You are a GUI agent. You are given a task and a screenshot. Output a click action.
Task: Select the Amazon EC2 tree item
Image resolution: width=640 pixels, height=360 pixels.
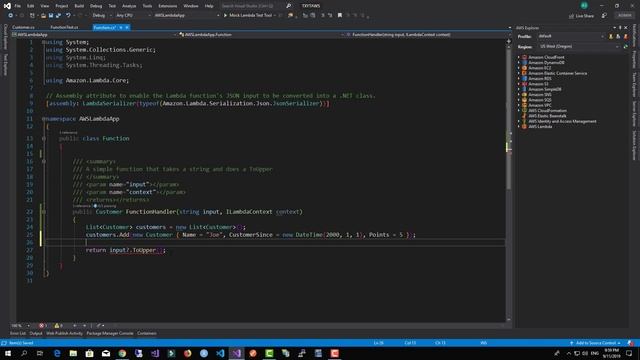pos(540,68)
